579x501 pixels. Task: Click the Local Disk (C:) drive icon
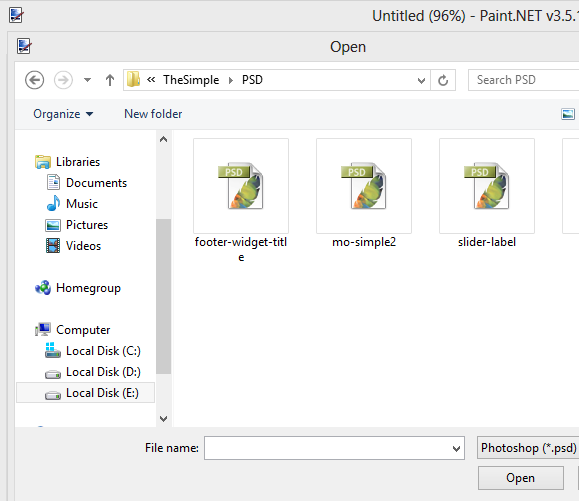coord(53,350)
